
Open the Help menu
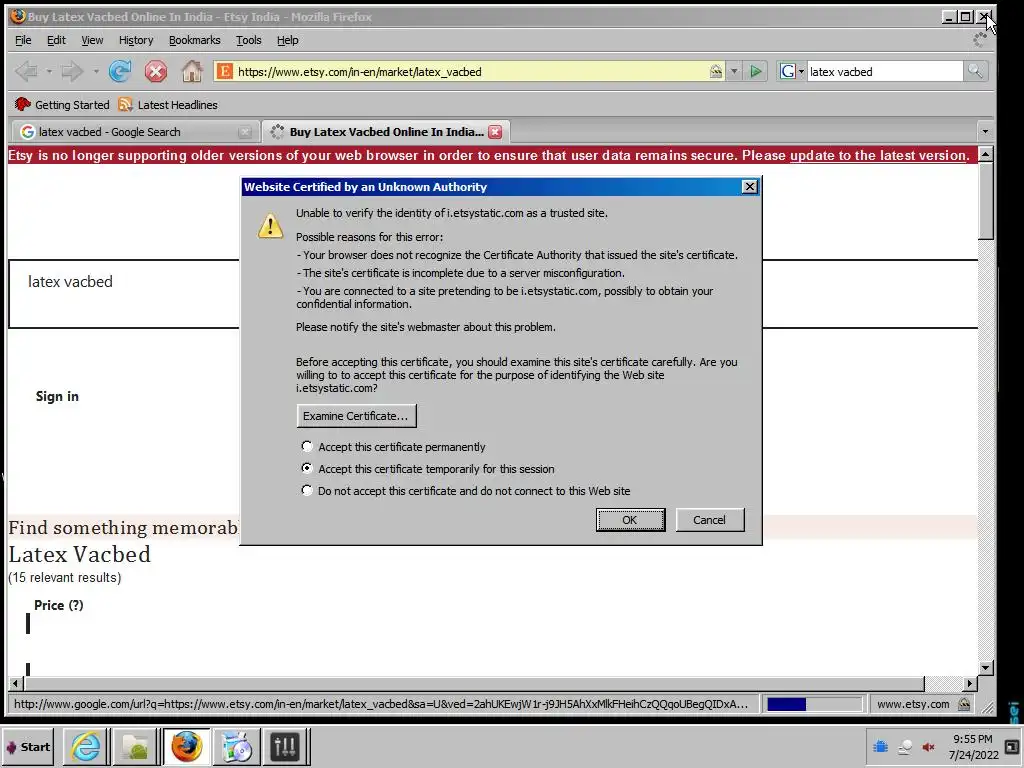point(287,40)
